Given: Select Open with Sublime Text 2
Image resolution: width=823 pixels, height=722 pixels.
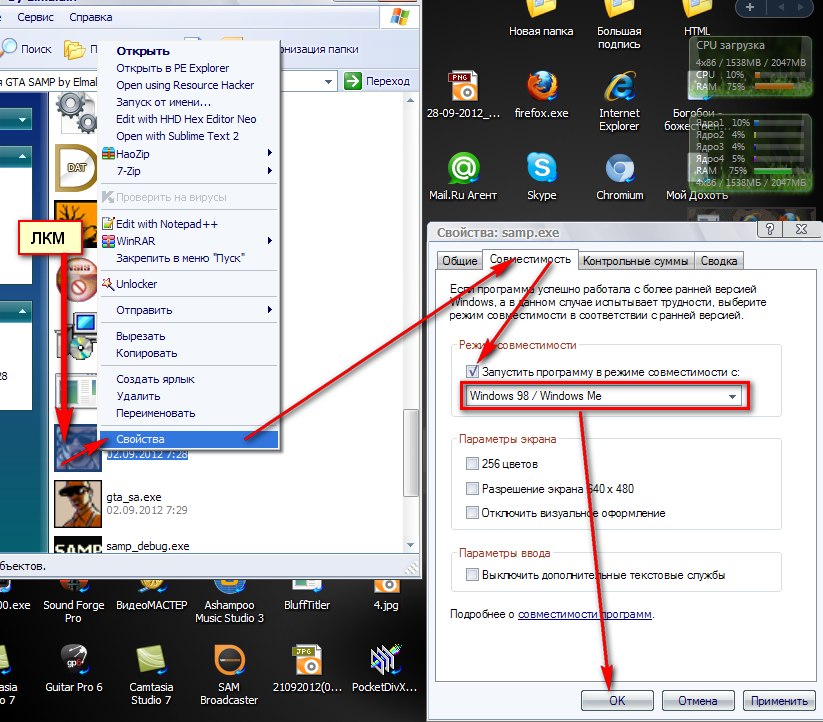Looking at the screenshot, I should pyautogui.click(x=189, y=136).
